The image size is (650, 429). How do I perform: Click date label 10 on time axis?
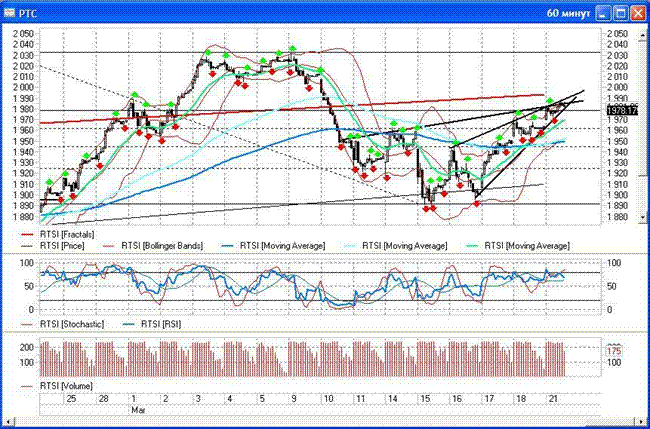point(328,399)
